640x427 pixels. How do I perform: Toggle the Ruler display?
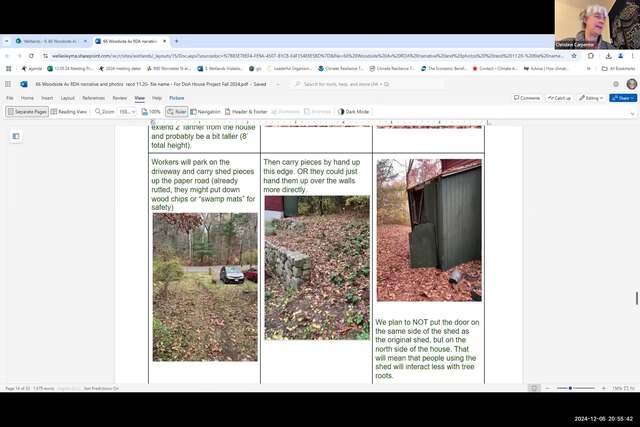pos(177,112)
